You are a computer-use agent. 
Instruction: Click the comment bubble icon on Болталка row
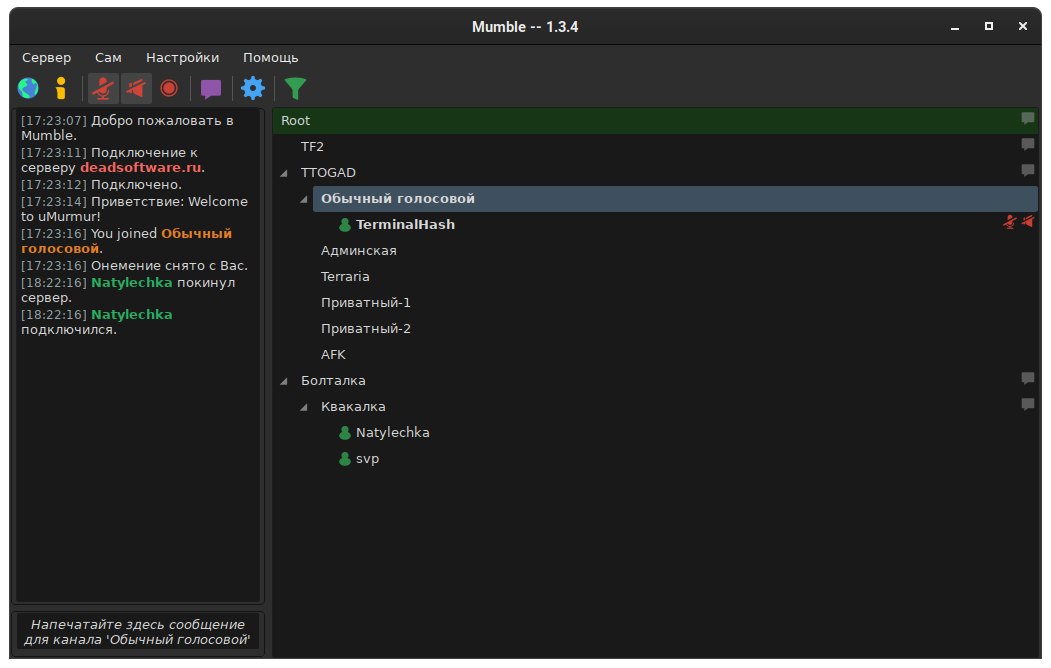(x=1028, y=379)
